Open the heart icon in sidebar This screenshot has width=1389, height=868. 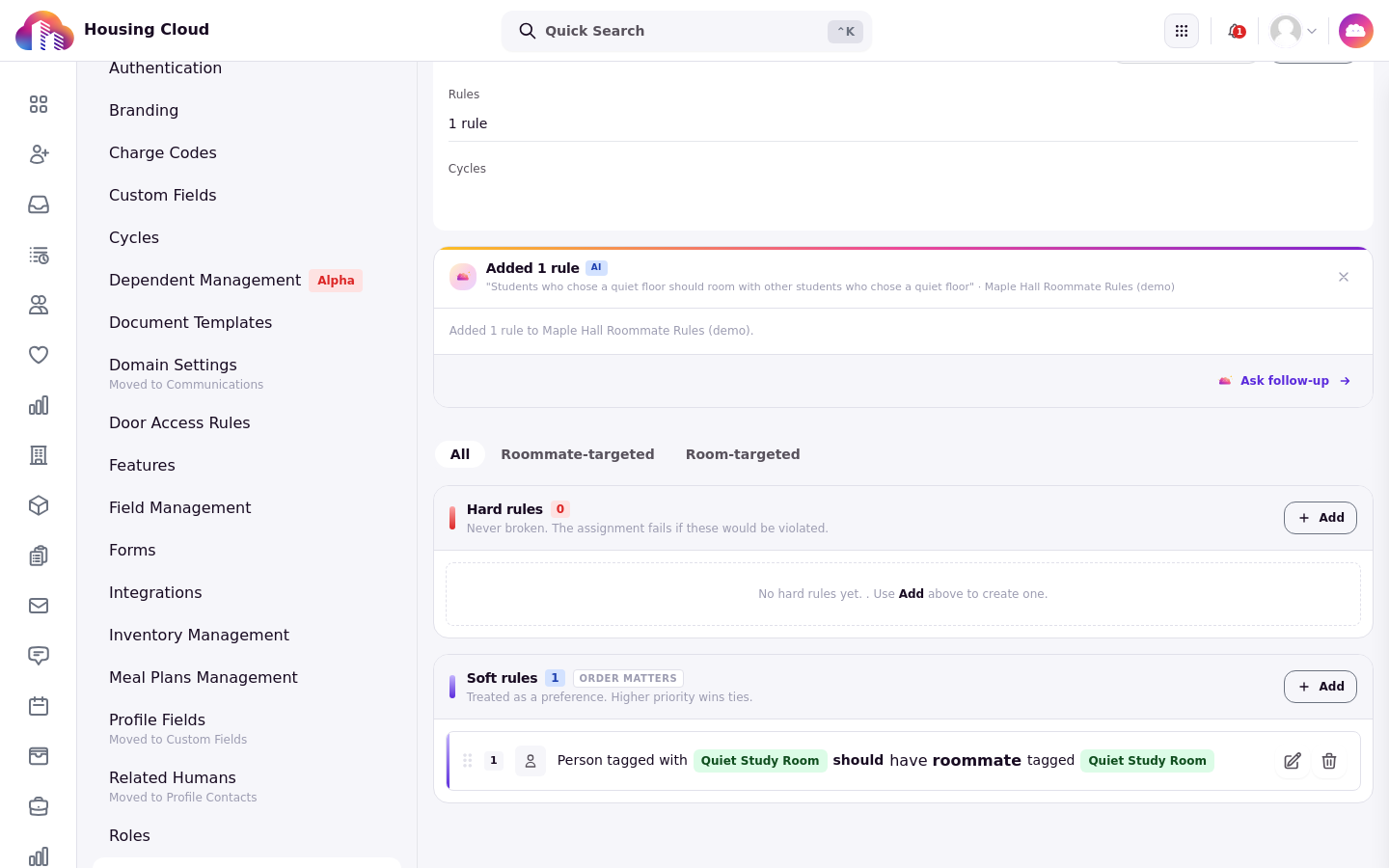click(x=39, y=355)
